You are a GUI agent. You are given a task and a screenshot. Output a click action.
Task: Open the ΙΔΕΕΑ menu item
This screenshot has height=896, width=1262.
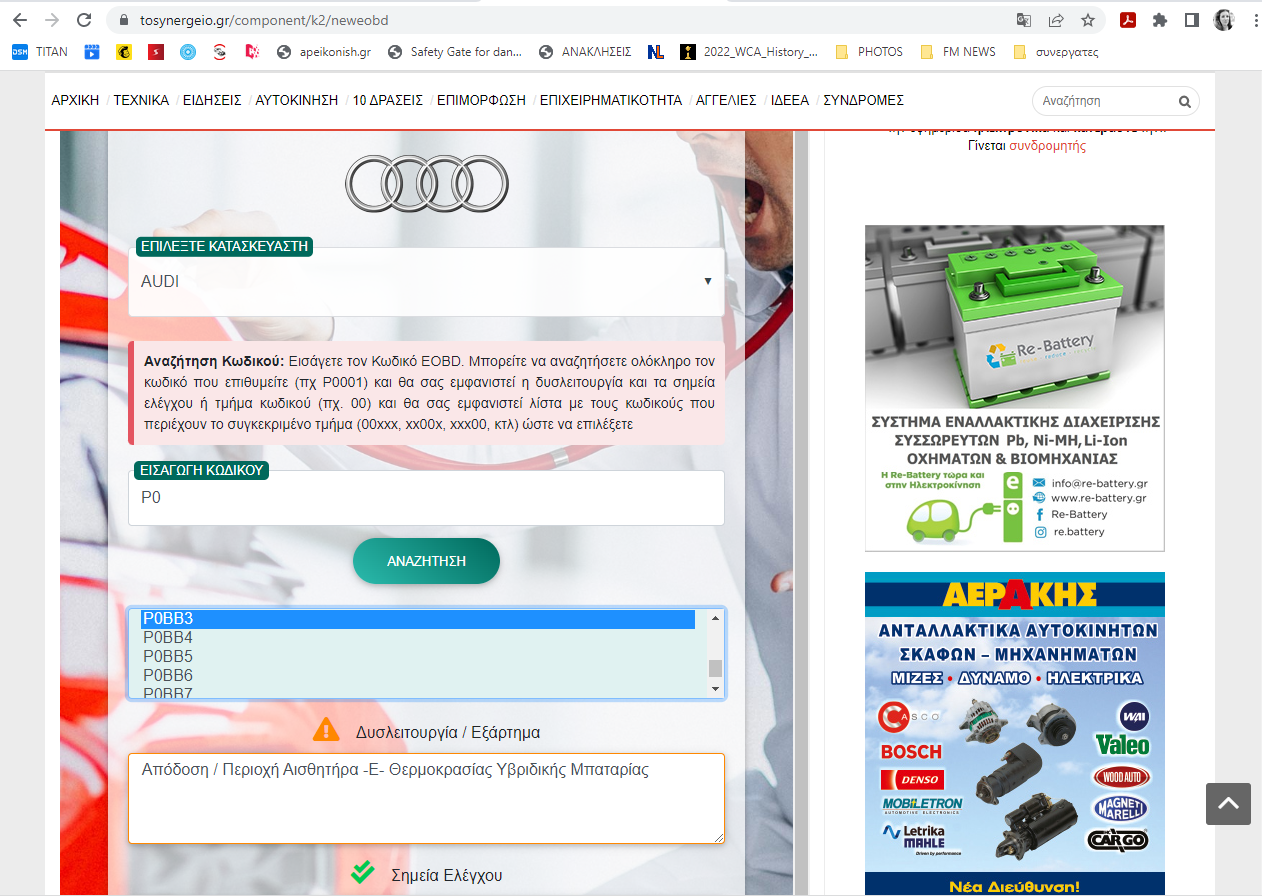790,100
